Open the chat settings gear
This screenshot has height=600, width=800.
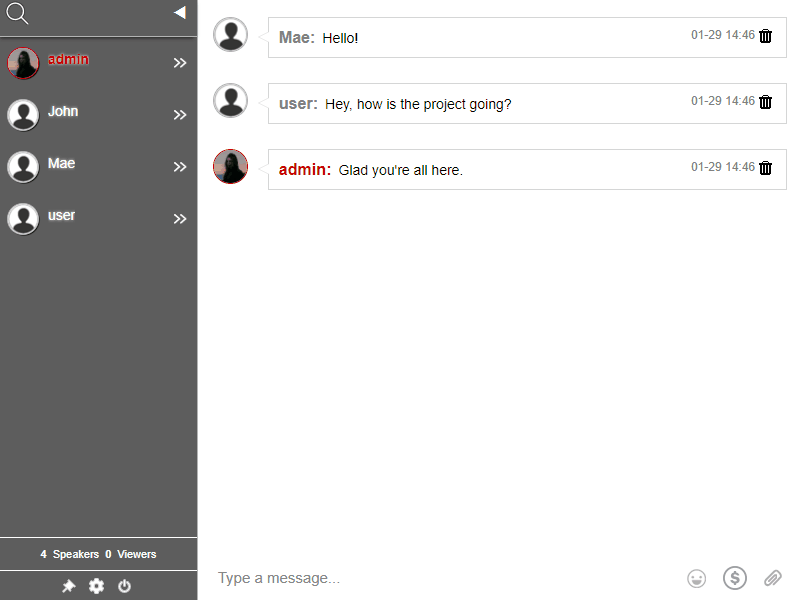(96, 586)
